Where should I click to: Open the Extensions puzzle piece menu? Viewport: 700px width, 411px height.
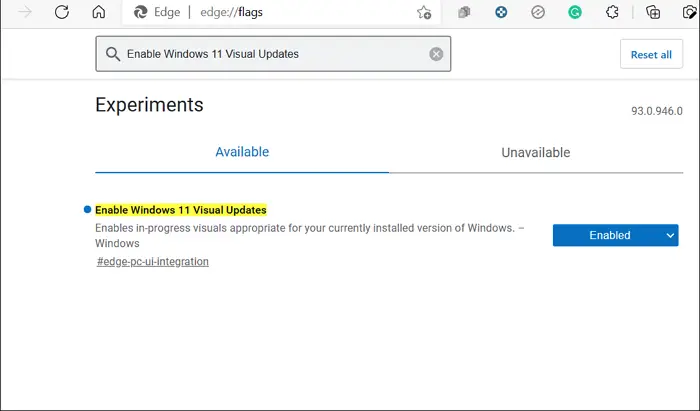click(x=612, y=12)
